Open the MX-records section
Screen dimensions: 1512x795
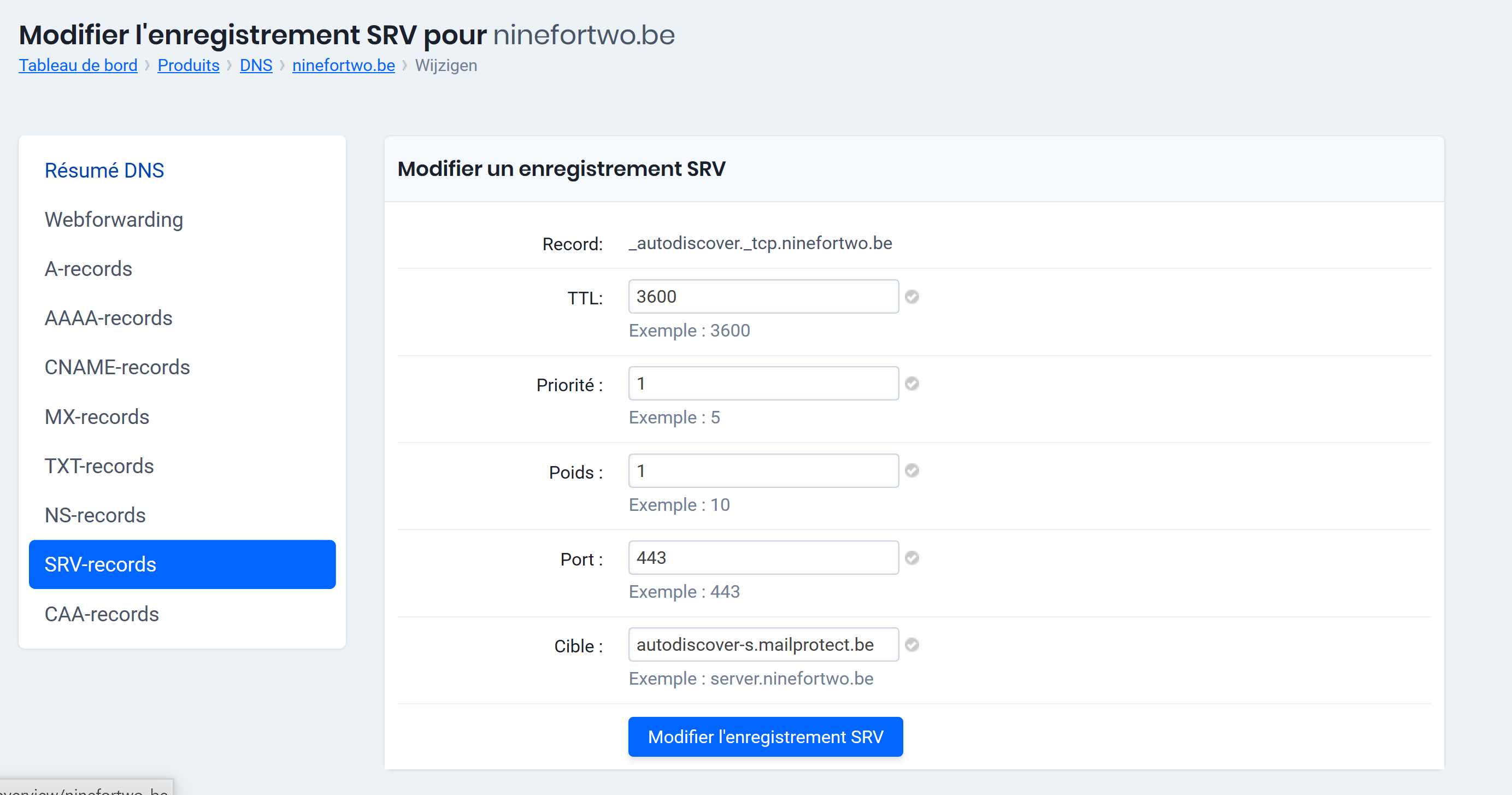pyautogui.click(x=97, y=416)
